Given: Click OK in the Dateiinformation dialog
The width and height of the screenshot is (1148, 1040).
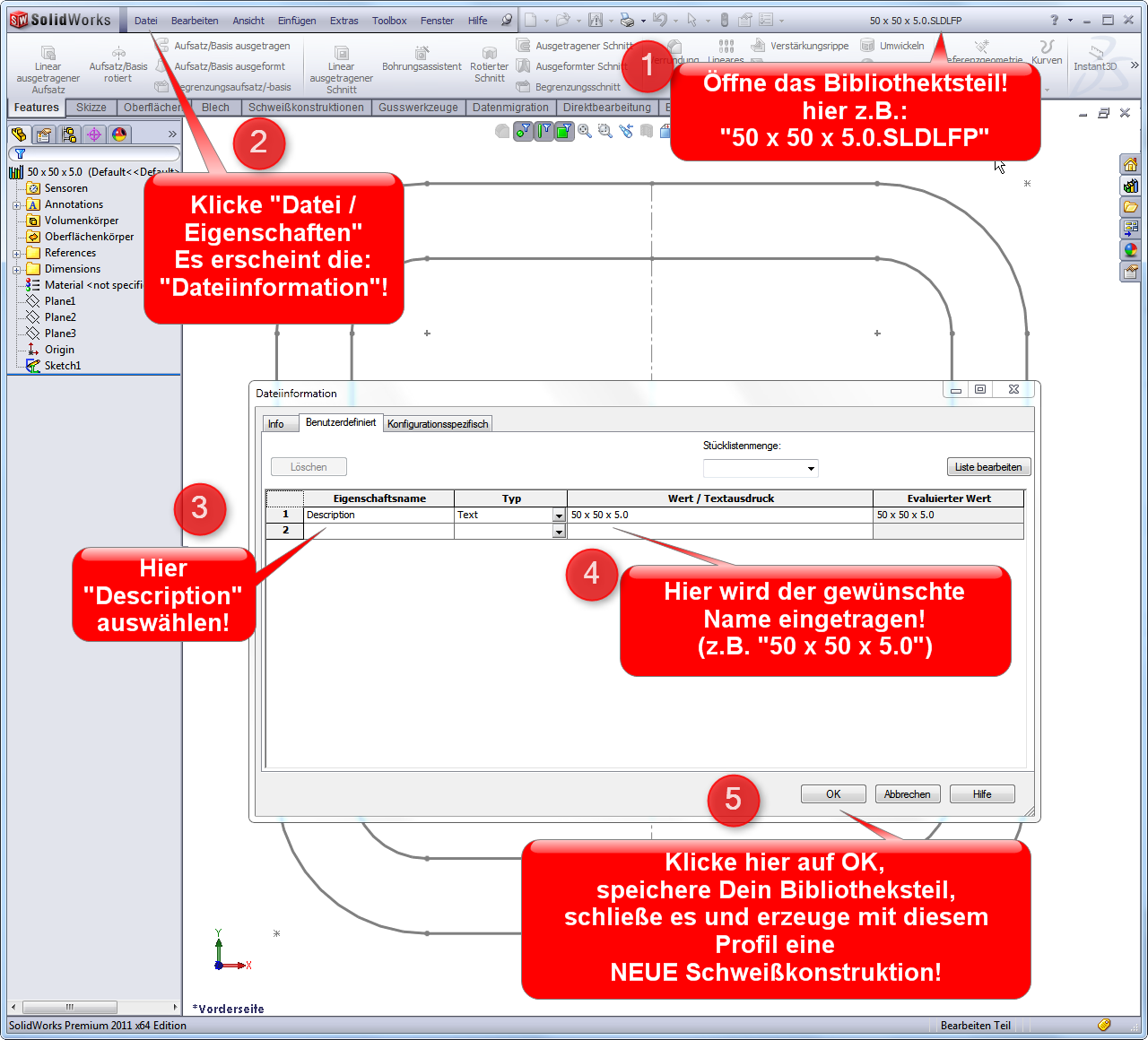Looking at the screenshot, I should (x=833, y=794).
